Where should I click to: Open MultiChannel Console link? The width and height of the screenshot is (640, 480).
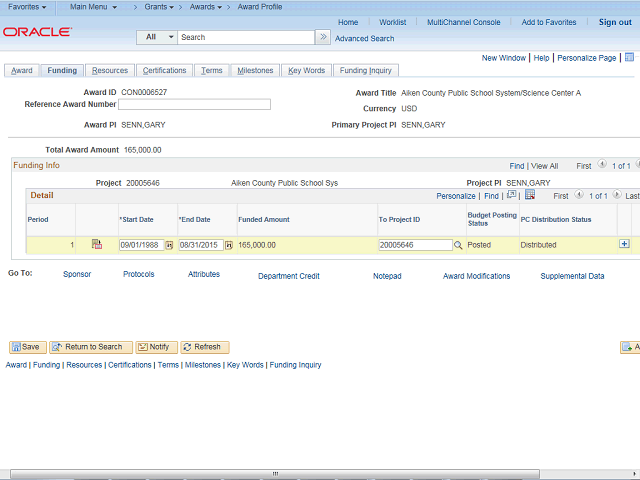click(x=464, y=22)
